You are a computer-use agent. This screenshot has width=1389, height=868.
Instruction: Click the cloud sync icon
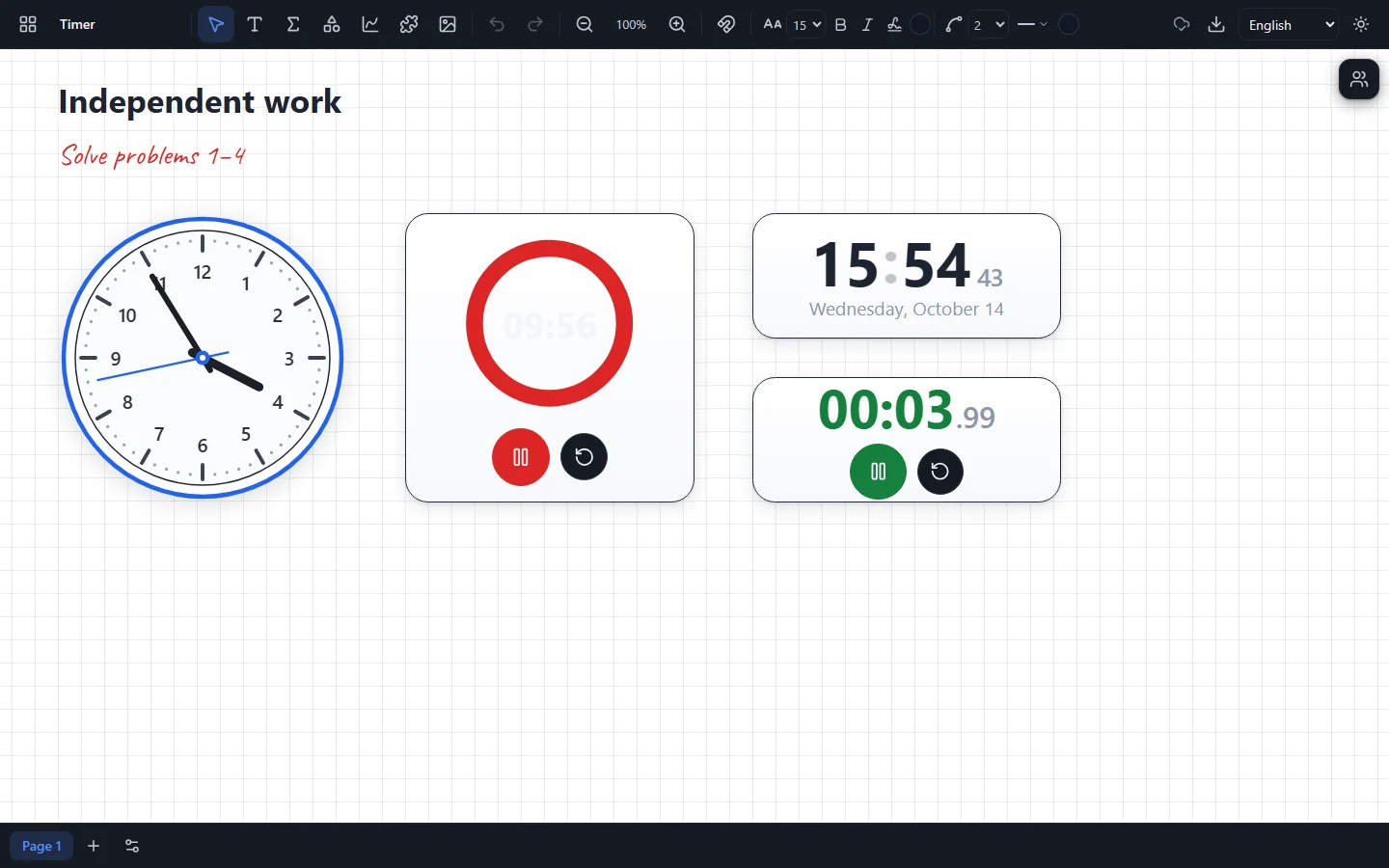click(1182, 24)
